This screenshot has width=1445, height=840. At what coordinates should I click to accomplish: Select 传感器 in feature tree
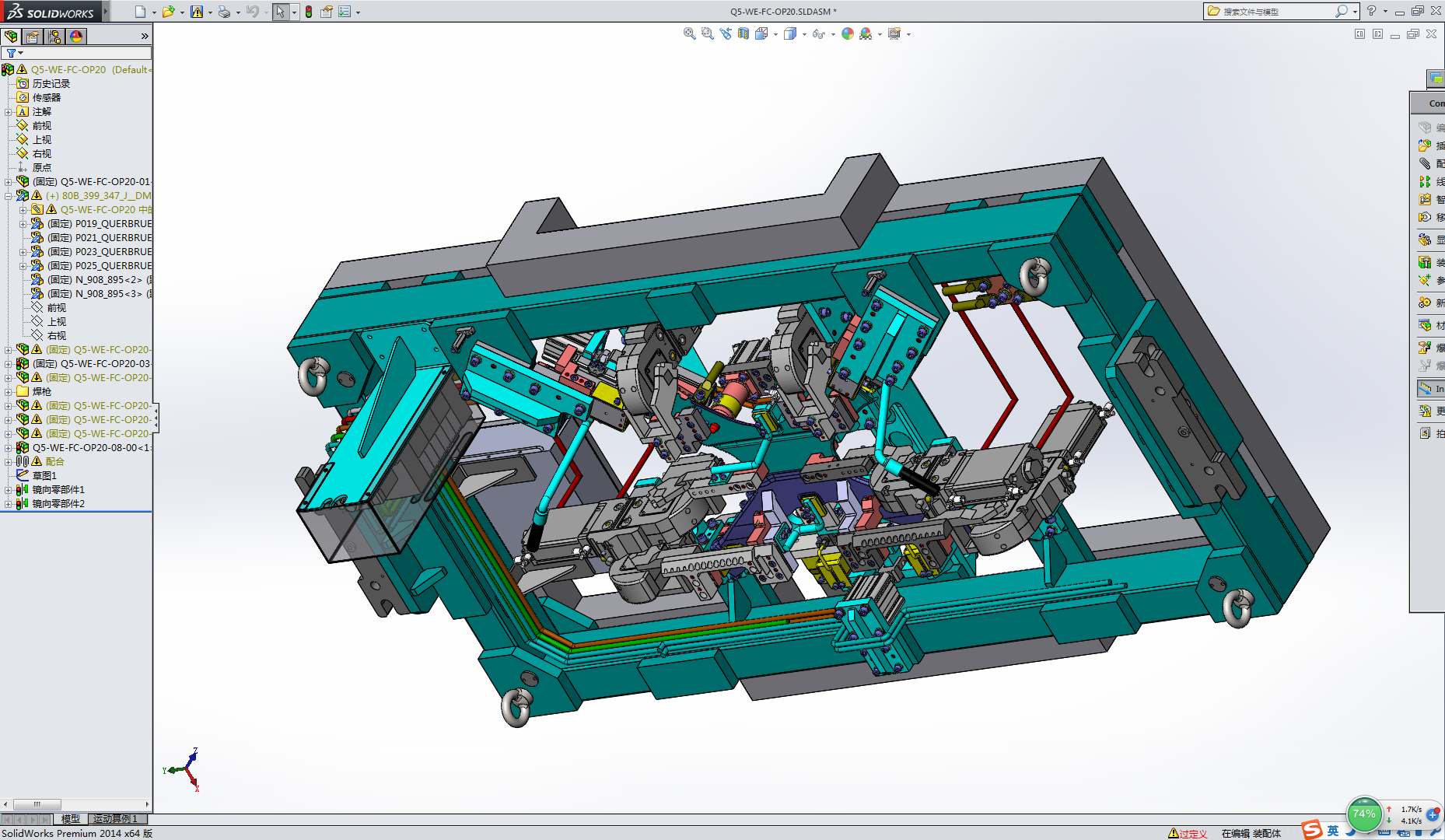pos(47,98)
